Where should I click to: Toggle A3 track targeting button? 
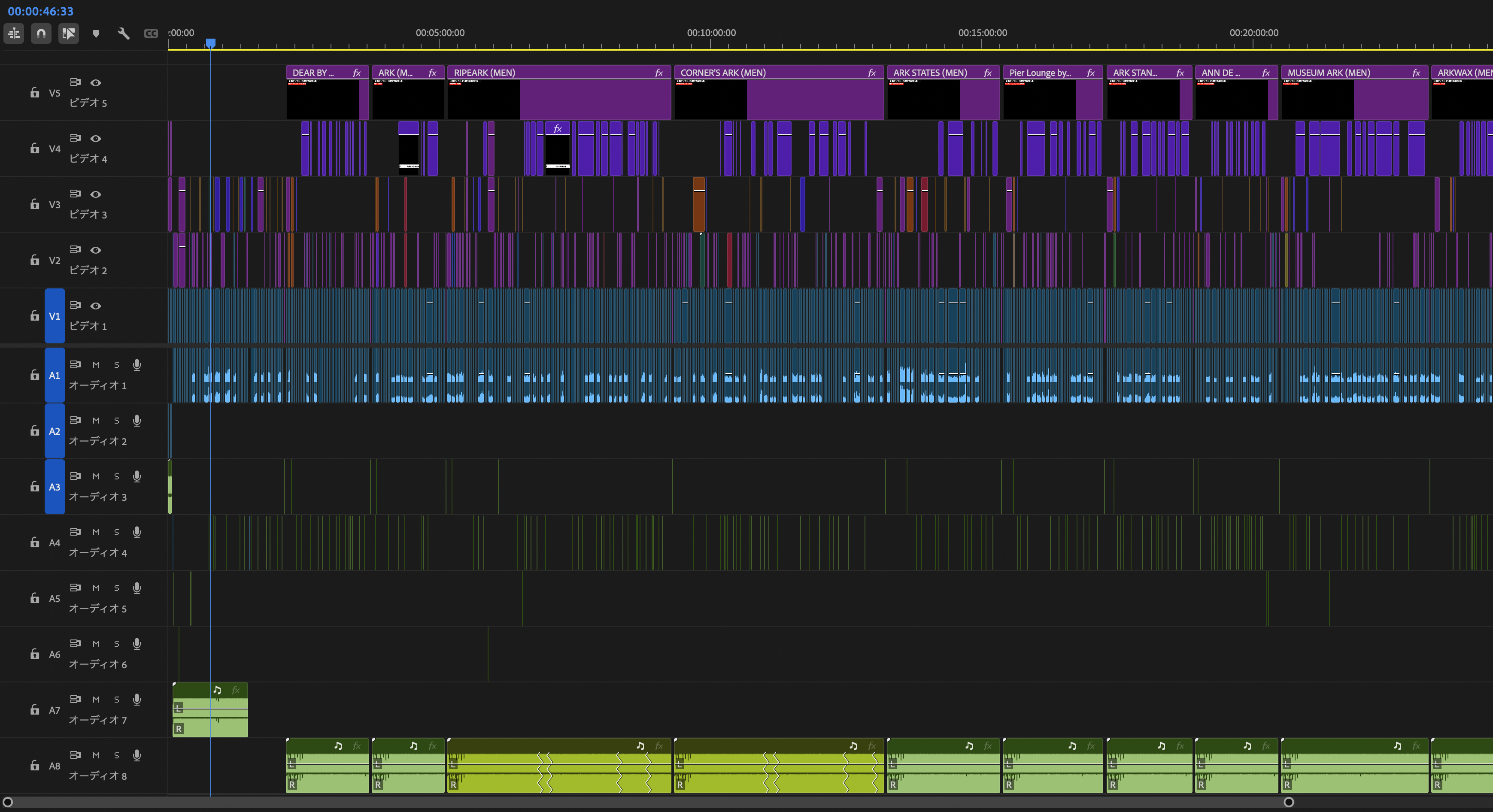(x=55, y=487)
